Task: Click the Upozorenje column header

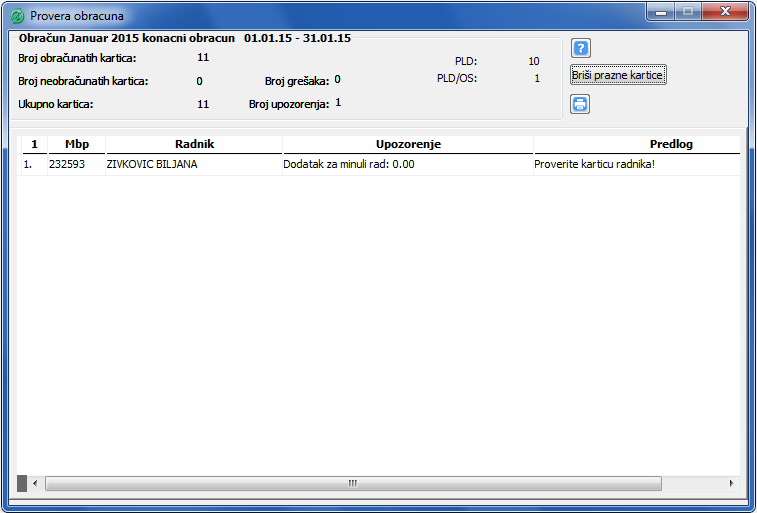Action: tap(408, 144)
